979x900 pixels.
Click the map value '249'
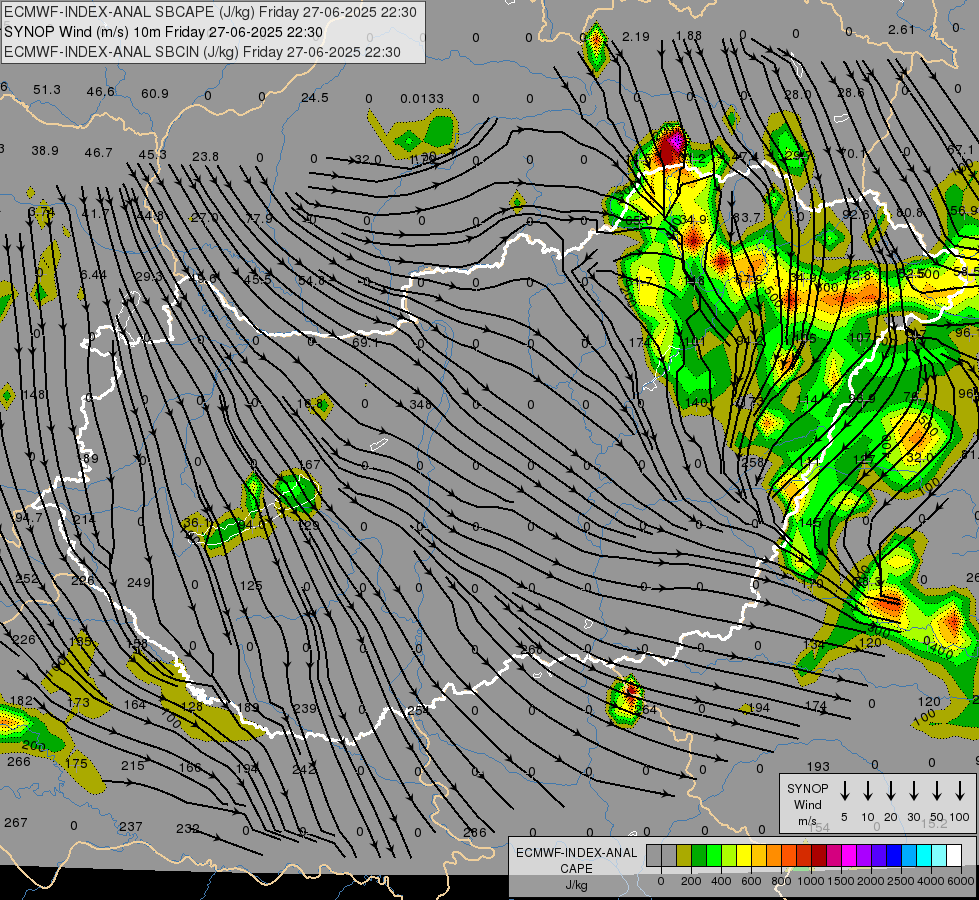point(139,582)
